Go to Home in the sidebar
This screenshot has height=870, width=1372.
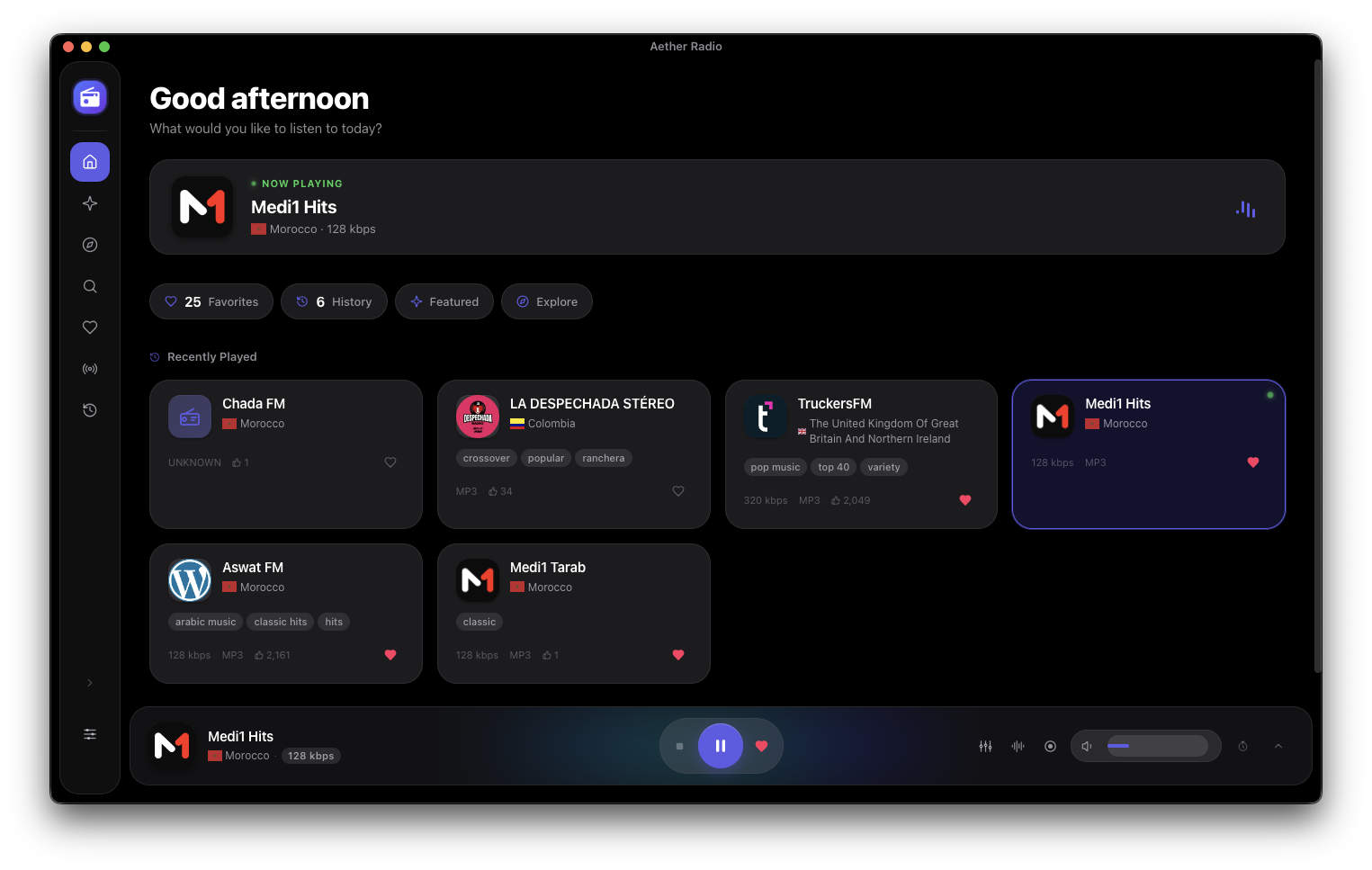coord(90,162)
